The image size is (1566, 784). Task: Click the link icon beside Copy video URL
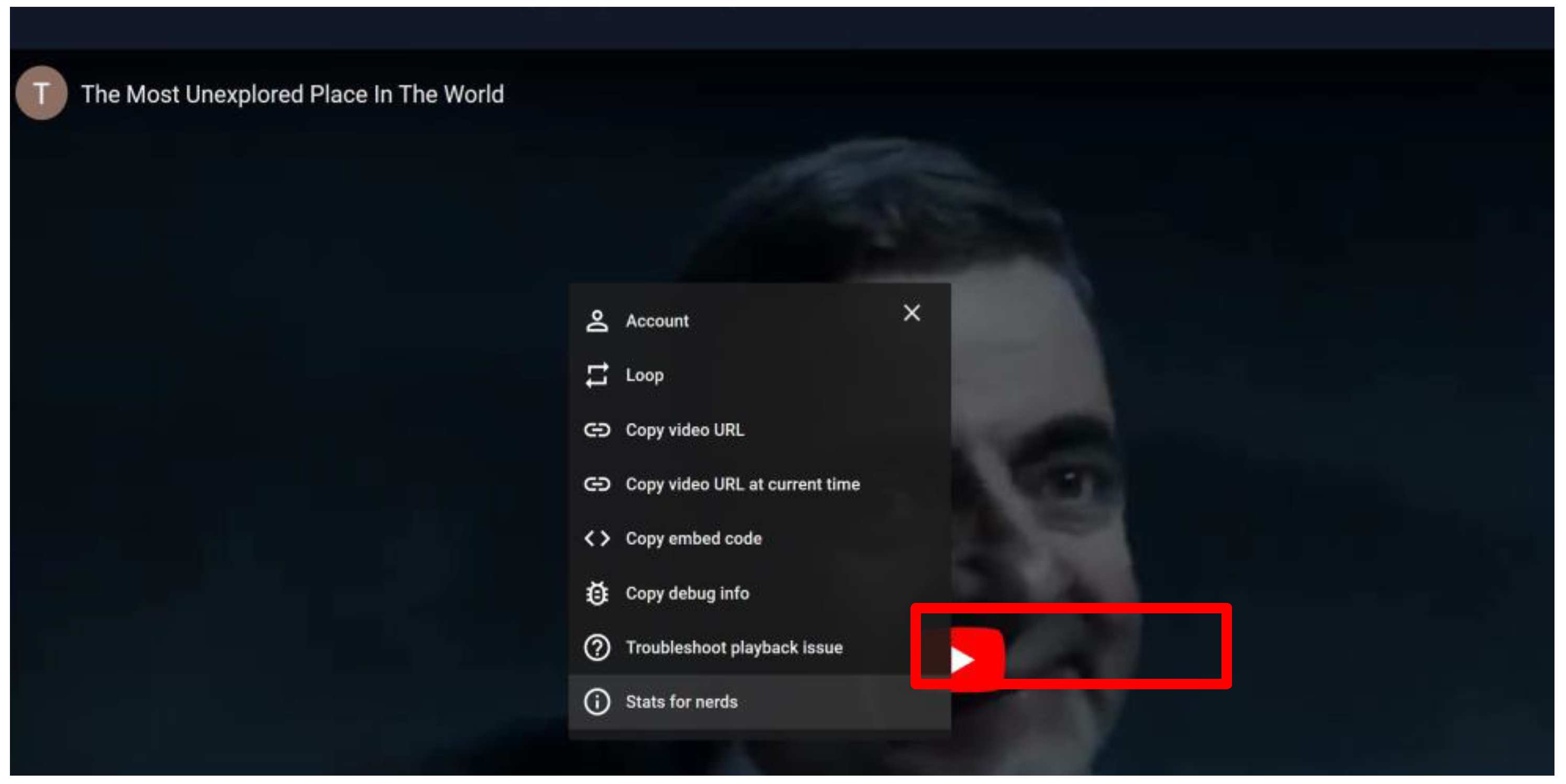coord(596,430)
